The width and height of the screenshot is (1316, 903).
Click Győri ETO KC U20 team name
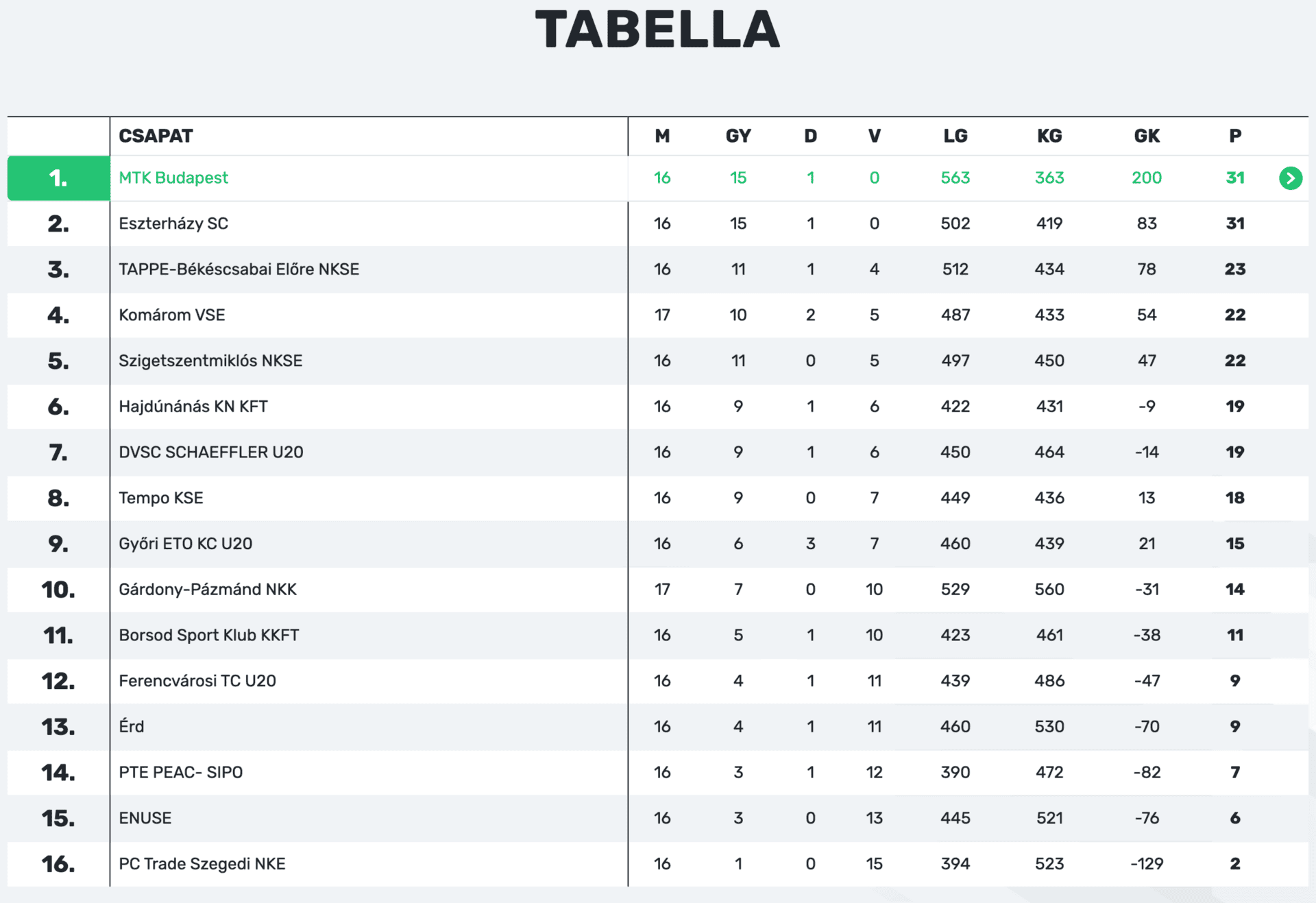[x=186, y=544]
